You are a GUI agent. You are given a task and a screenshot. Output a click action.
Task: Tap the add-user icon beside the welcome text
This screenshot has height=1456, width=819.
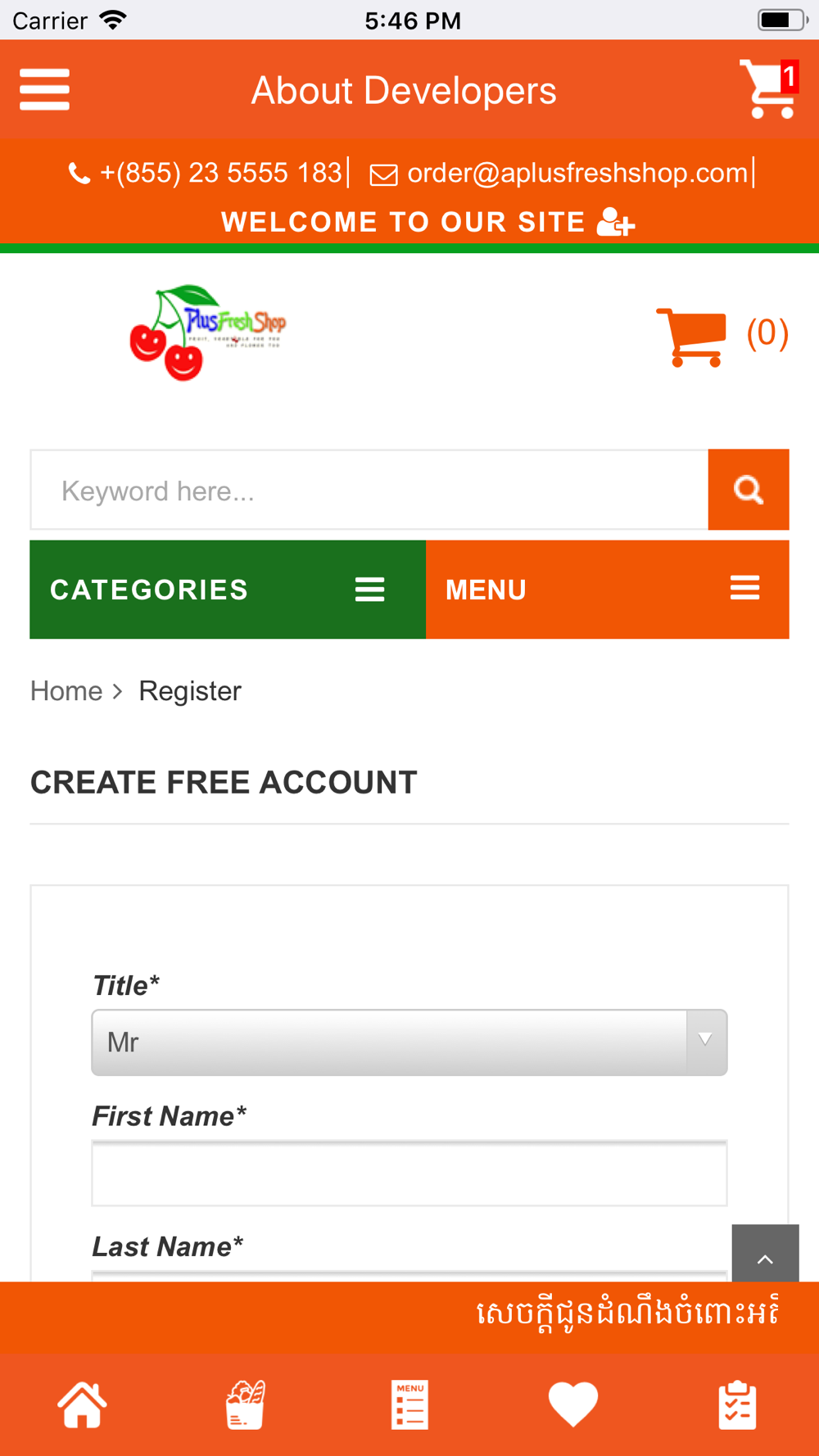pos(616,222)
